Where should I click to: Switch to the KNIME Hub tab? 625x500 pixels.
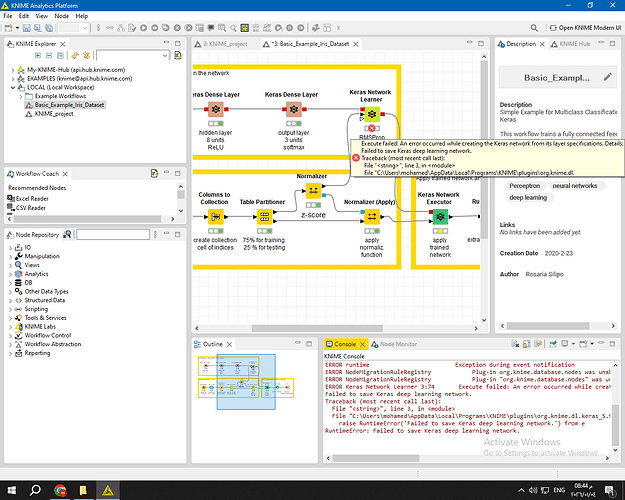(570, 44)
